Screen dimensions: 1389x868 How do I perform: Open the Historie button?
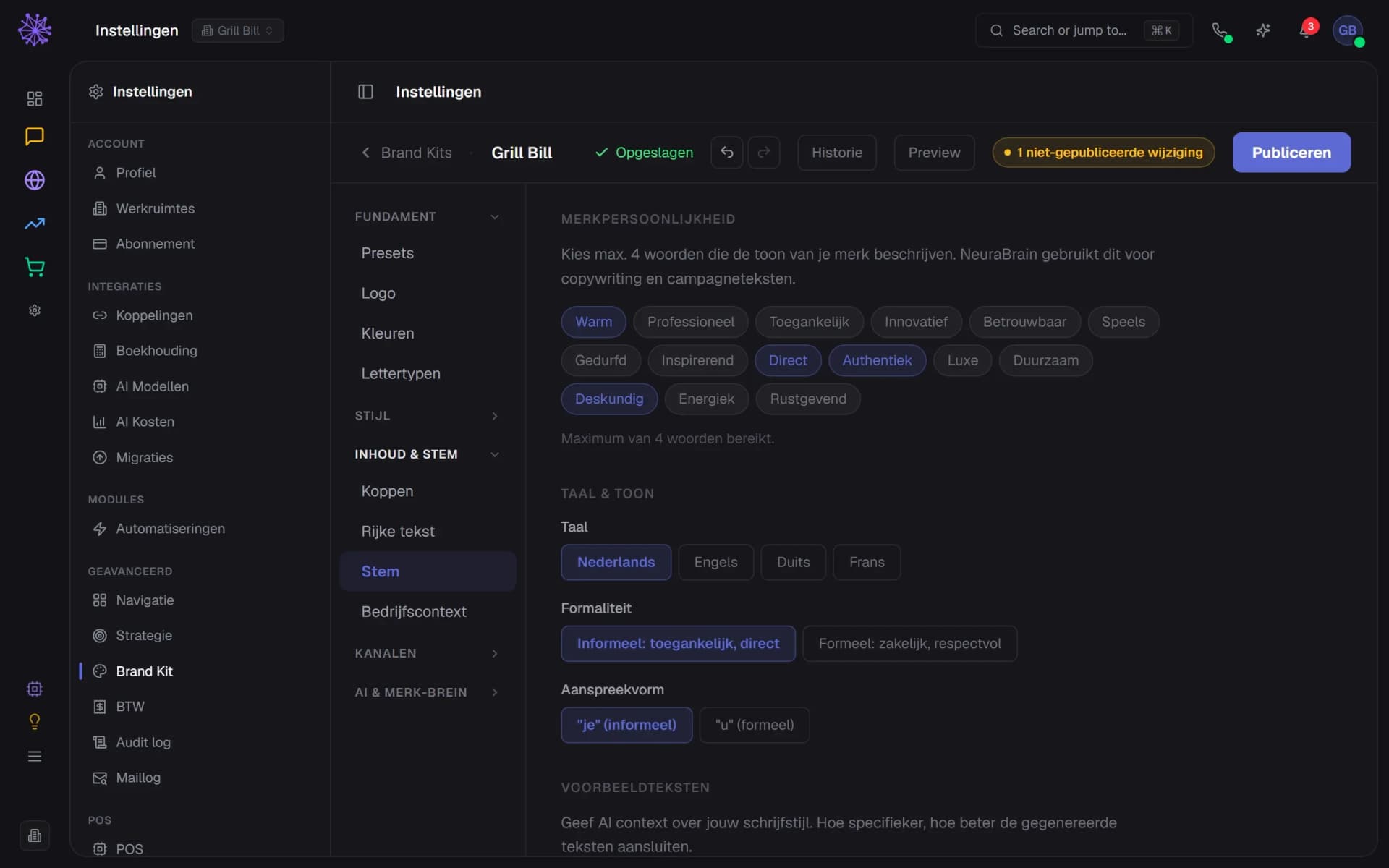pos(837,153)
